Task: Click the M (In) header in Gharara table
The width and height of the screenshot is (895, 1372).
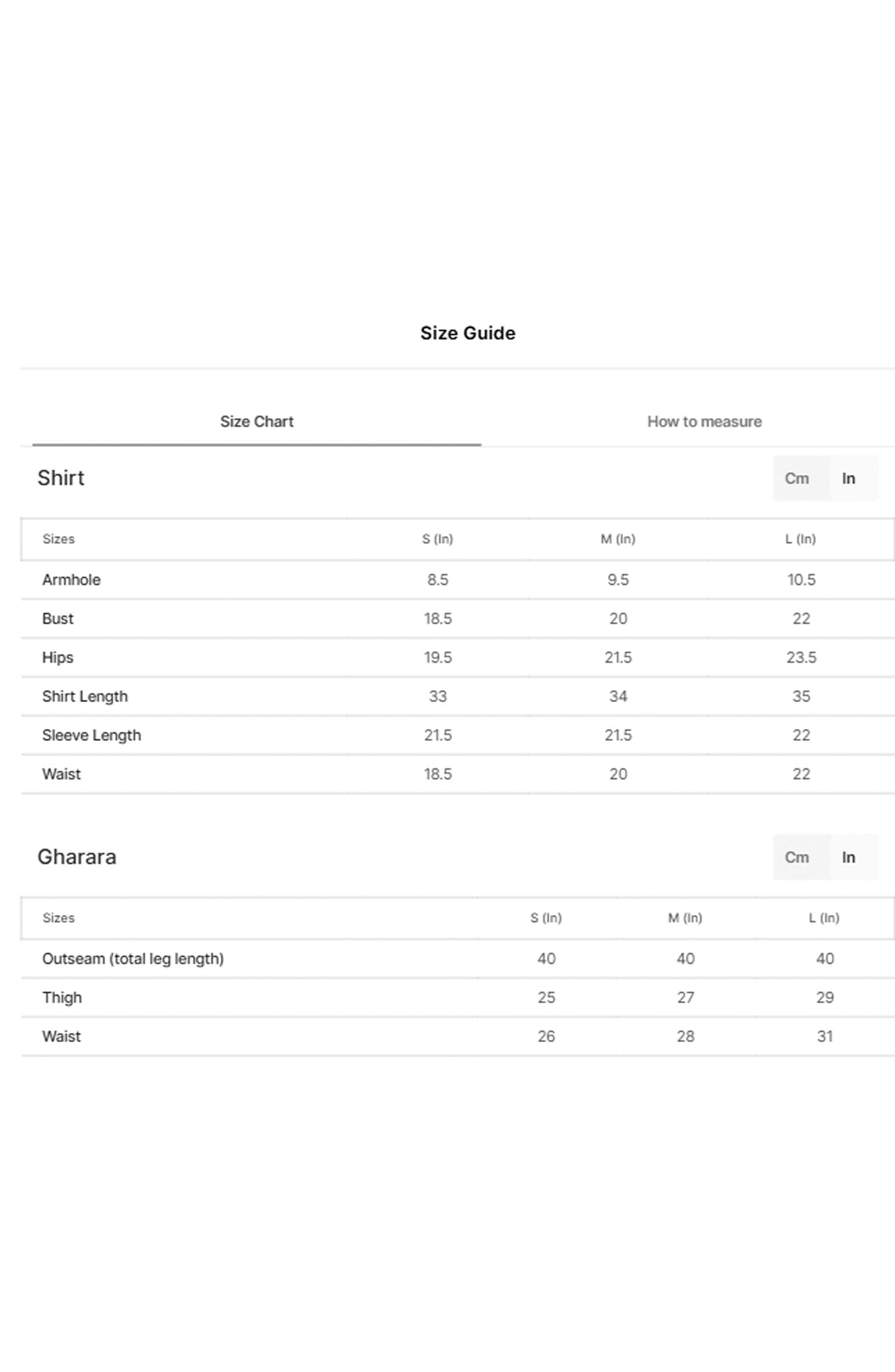Action: click(x=685, y=918)
